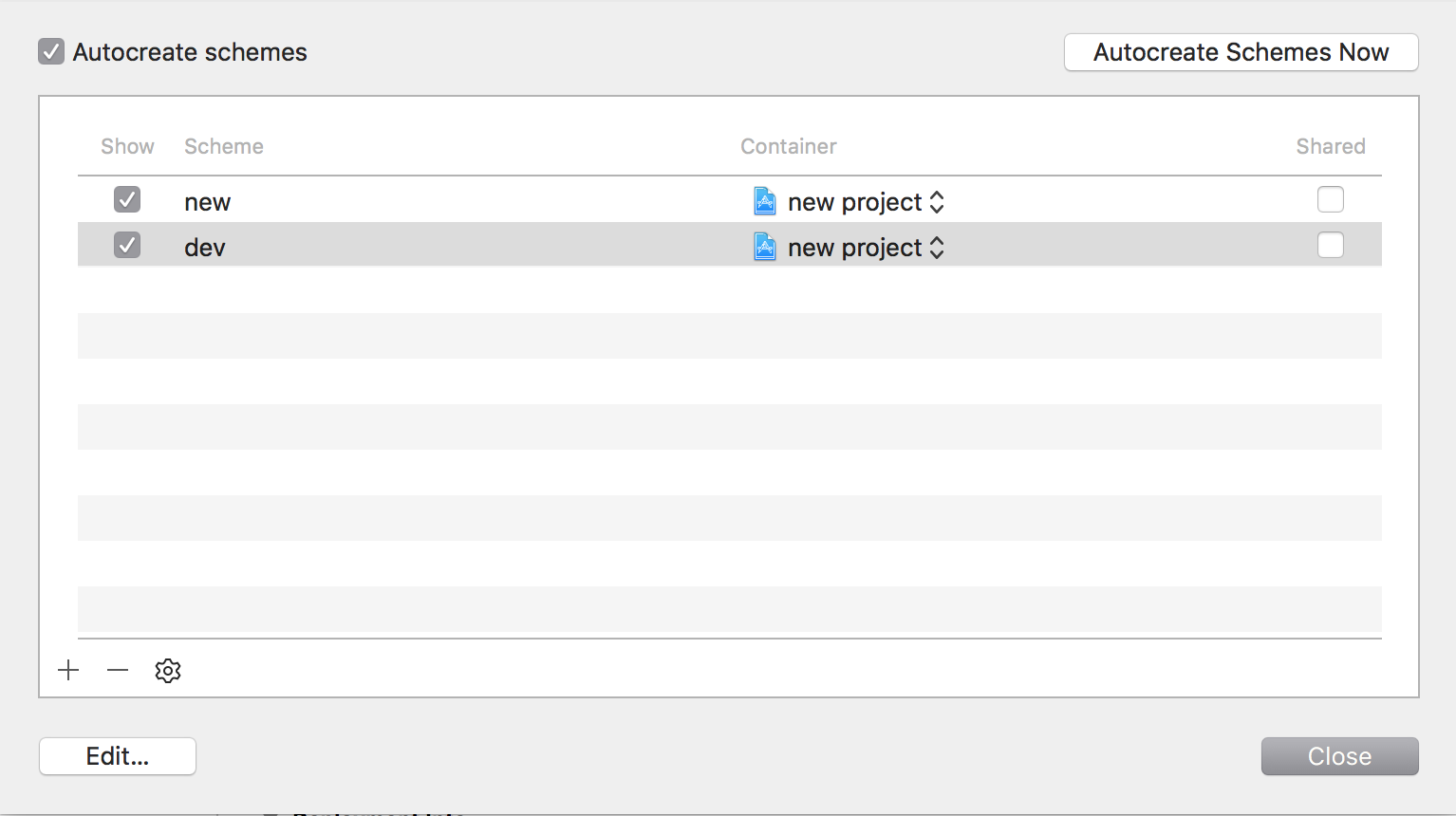Image resolution: width=1456 pixels, height=816 pixels.
Task: Click the add scheme plus icon
Action: pos(68,671)
